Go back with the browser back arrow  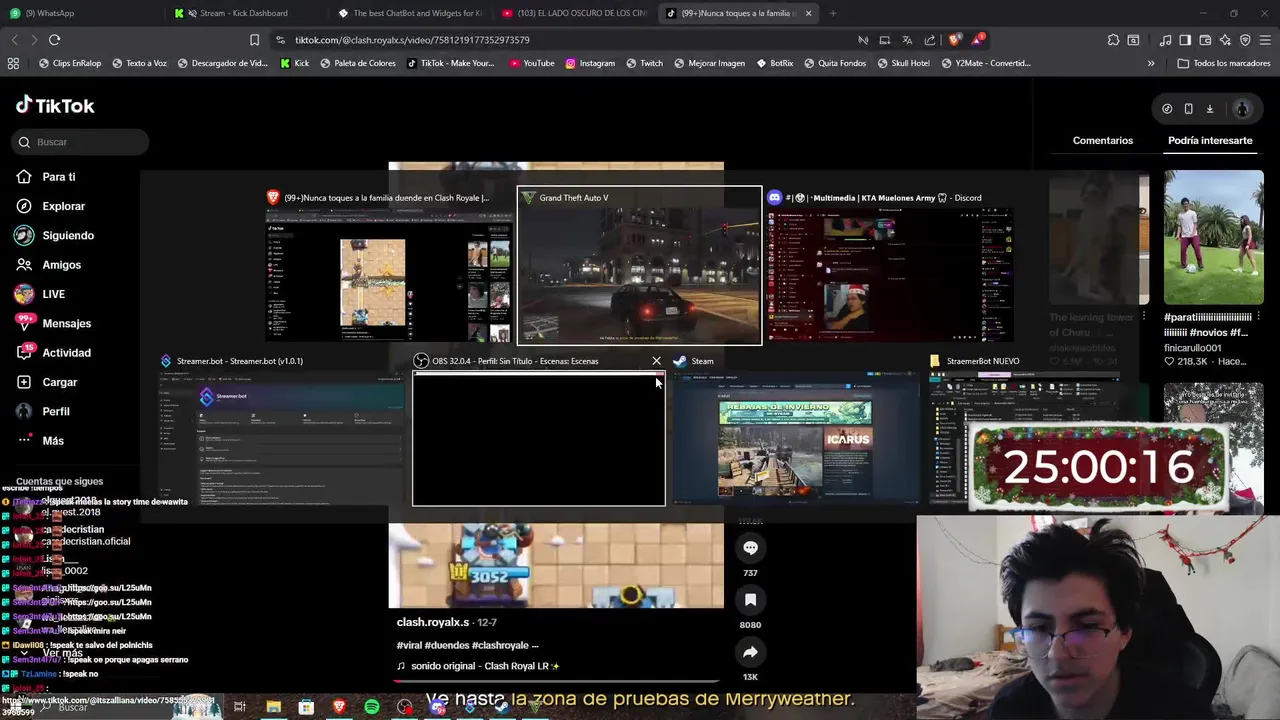(x=14, y=40)
